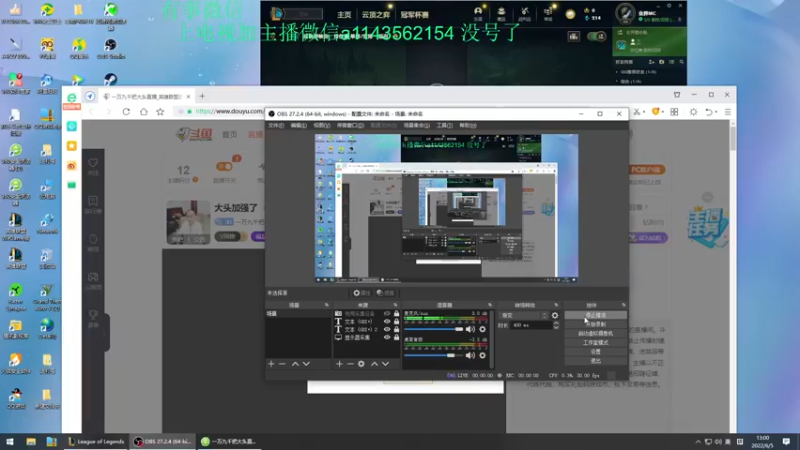Unlock the 文本 (GDI+) 2 source lock
Image resolution: width=800 pixels, height=450 pixels.
pos(396,330)
